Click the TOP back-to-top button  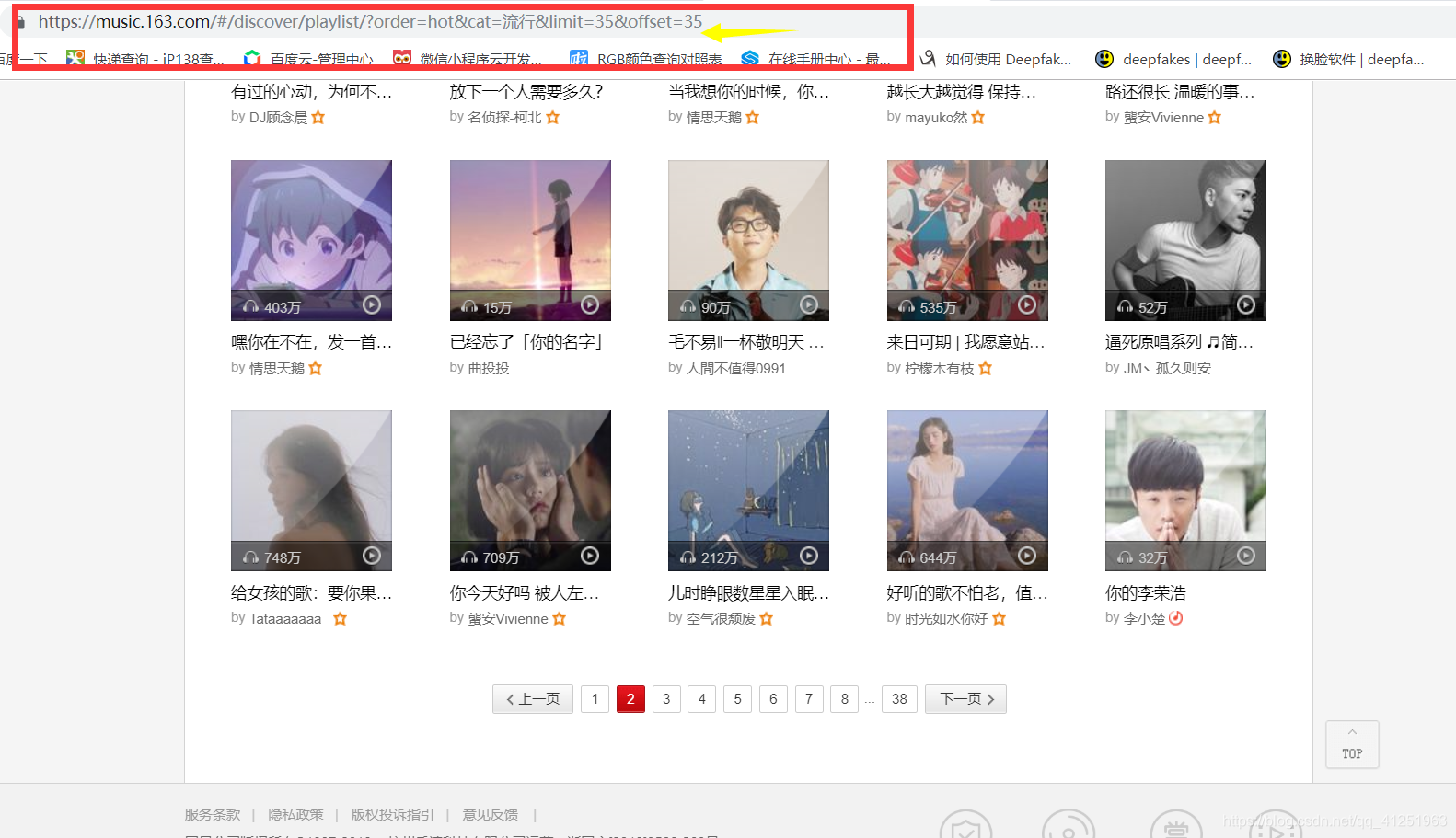click(1352, 744)
